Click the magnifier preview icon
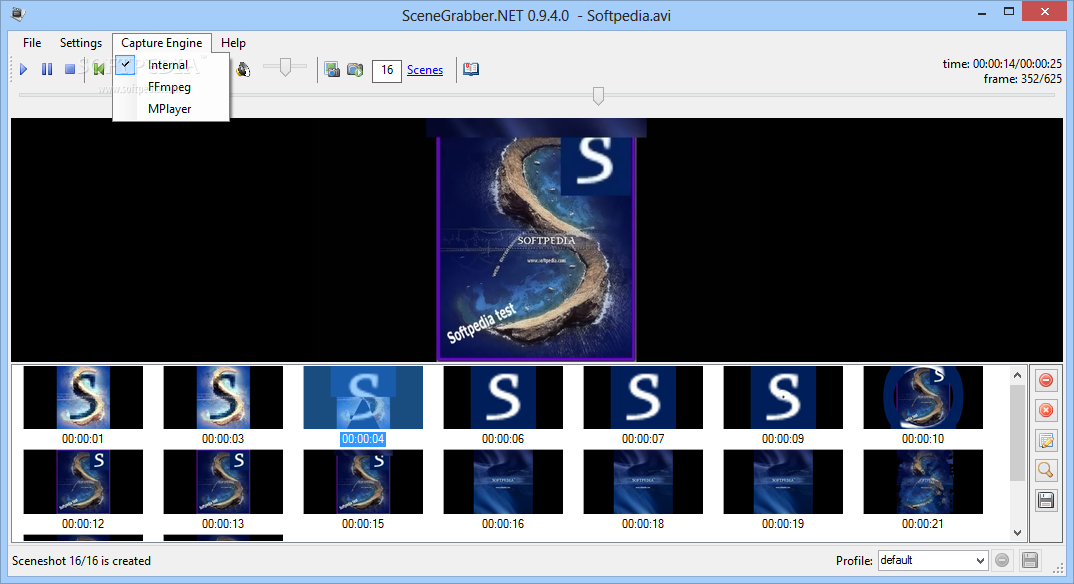1074x584 pixels. tap(1046, 470)
